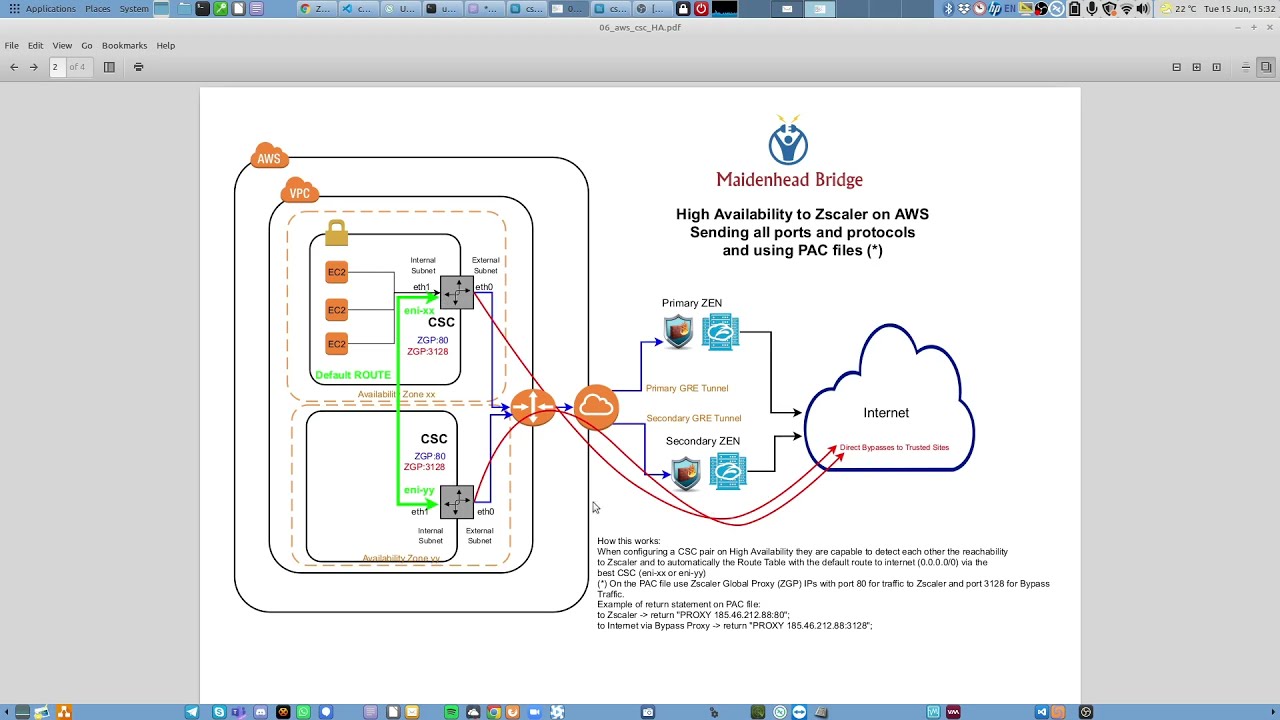Click the microphone tray icon
The width and height of the screenshot is (1280, 720).
point(1092,9)
